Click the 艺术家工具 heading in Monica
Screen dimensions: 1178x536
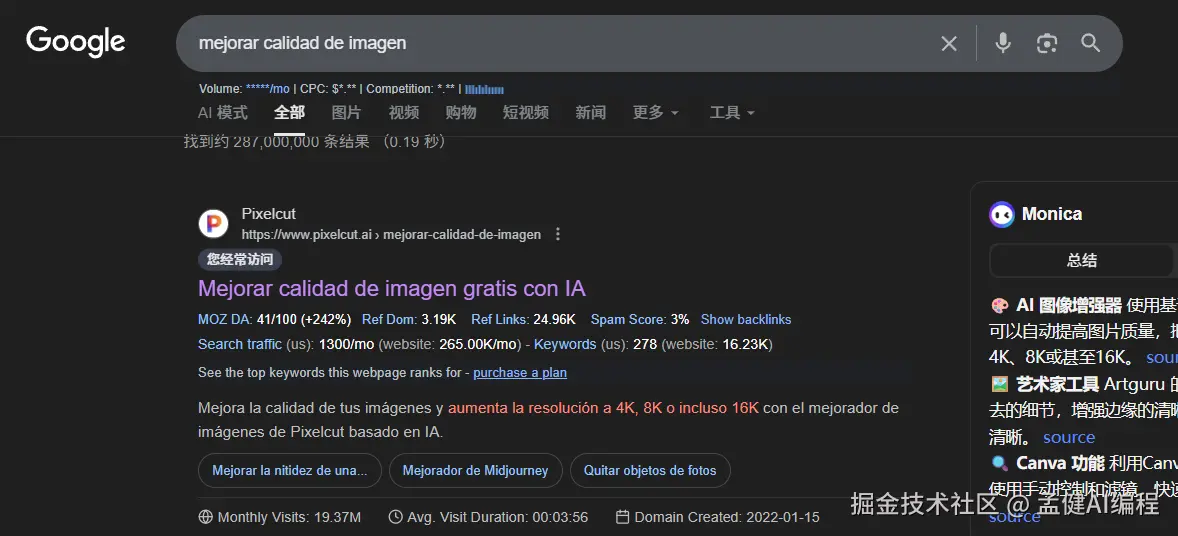pyautogui.click(x=1058, y=384)
